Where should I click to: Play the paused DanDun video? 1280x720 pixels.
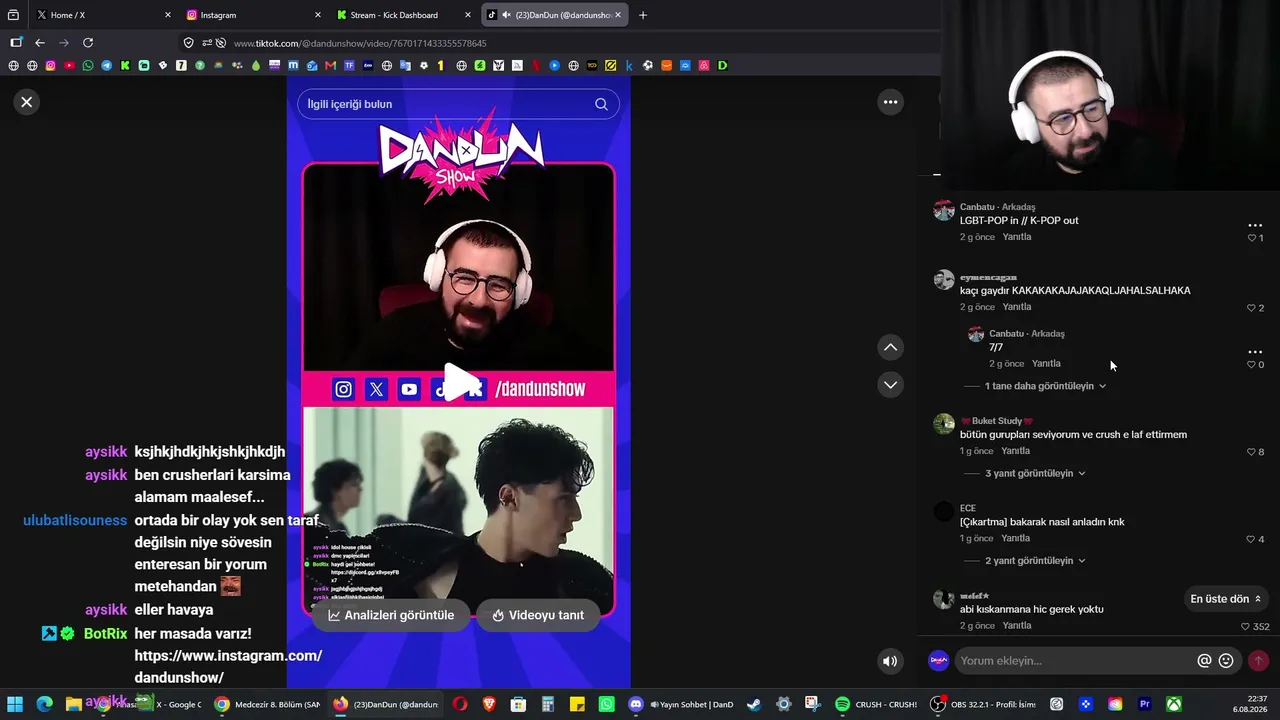pos(459,382)
